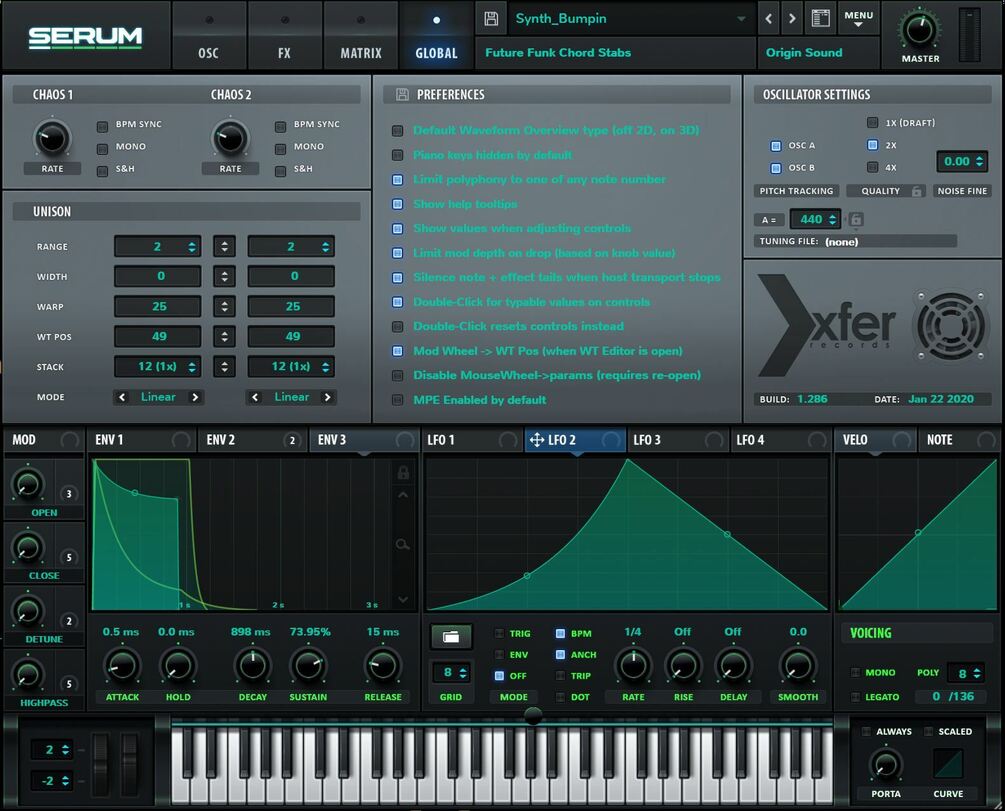
Task: Select previous unison mode for oscillator B
Action: click(x=255, y=397)
